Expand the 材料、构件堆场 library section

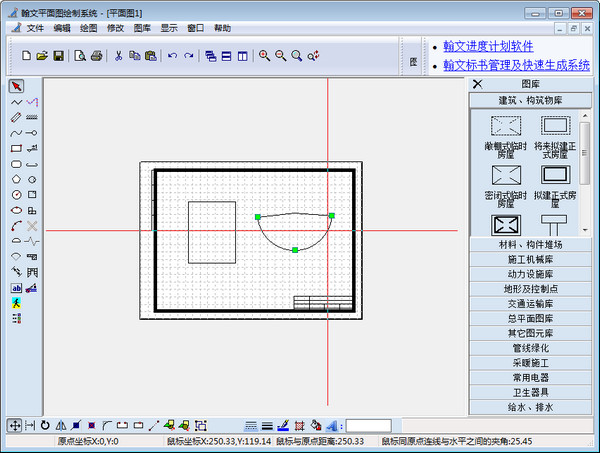coord(529,244)
